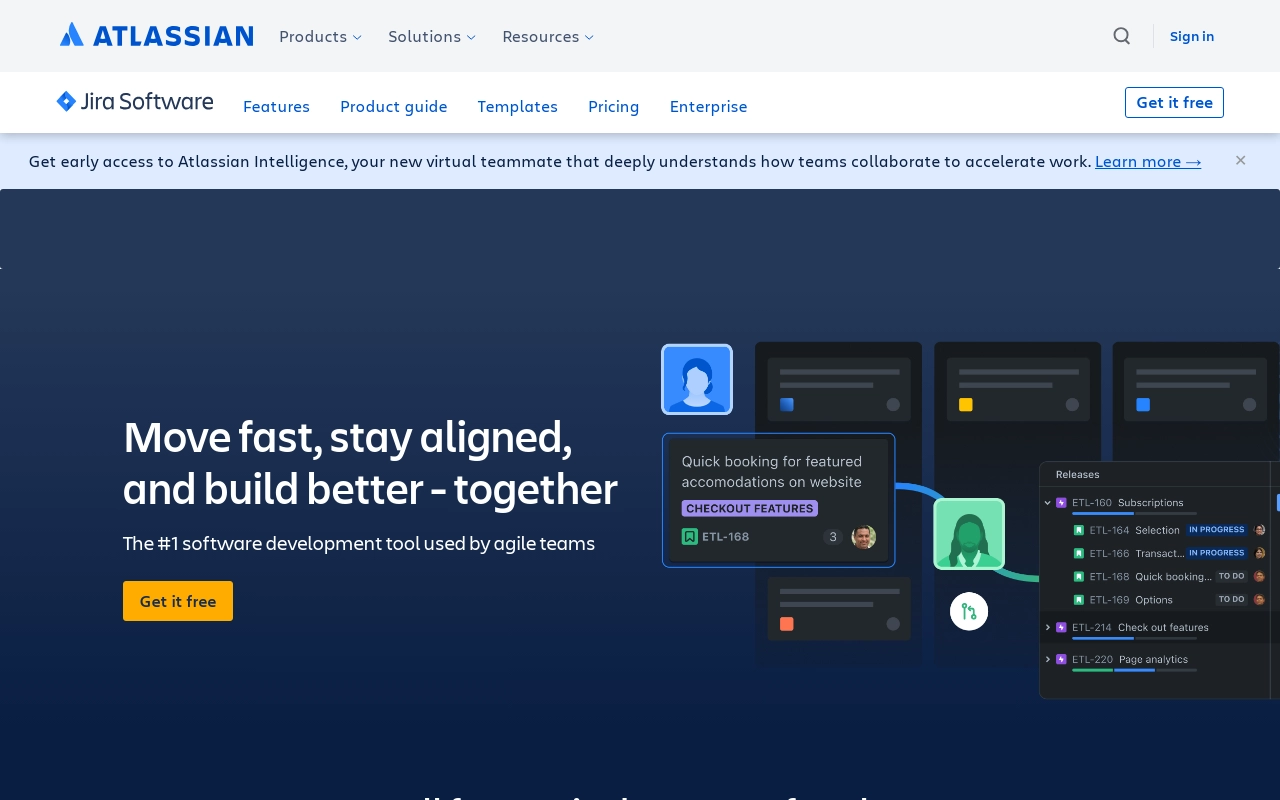
Task: Click the #1 software development tool subtitle
Action: [x=359, y=543]
